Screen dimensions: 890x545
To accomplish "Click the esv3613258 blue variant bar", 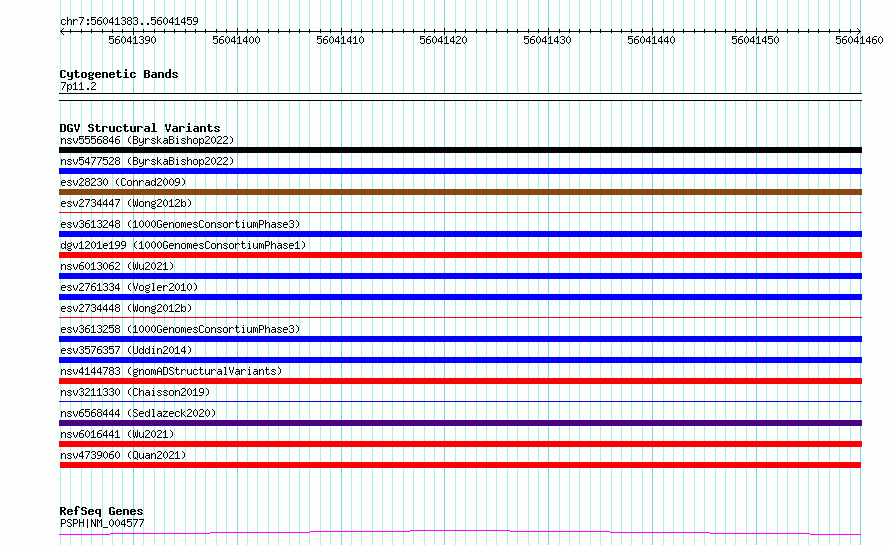I will [460, 339].
